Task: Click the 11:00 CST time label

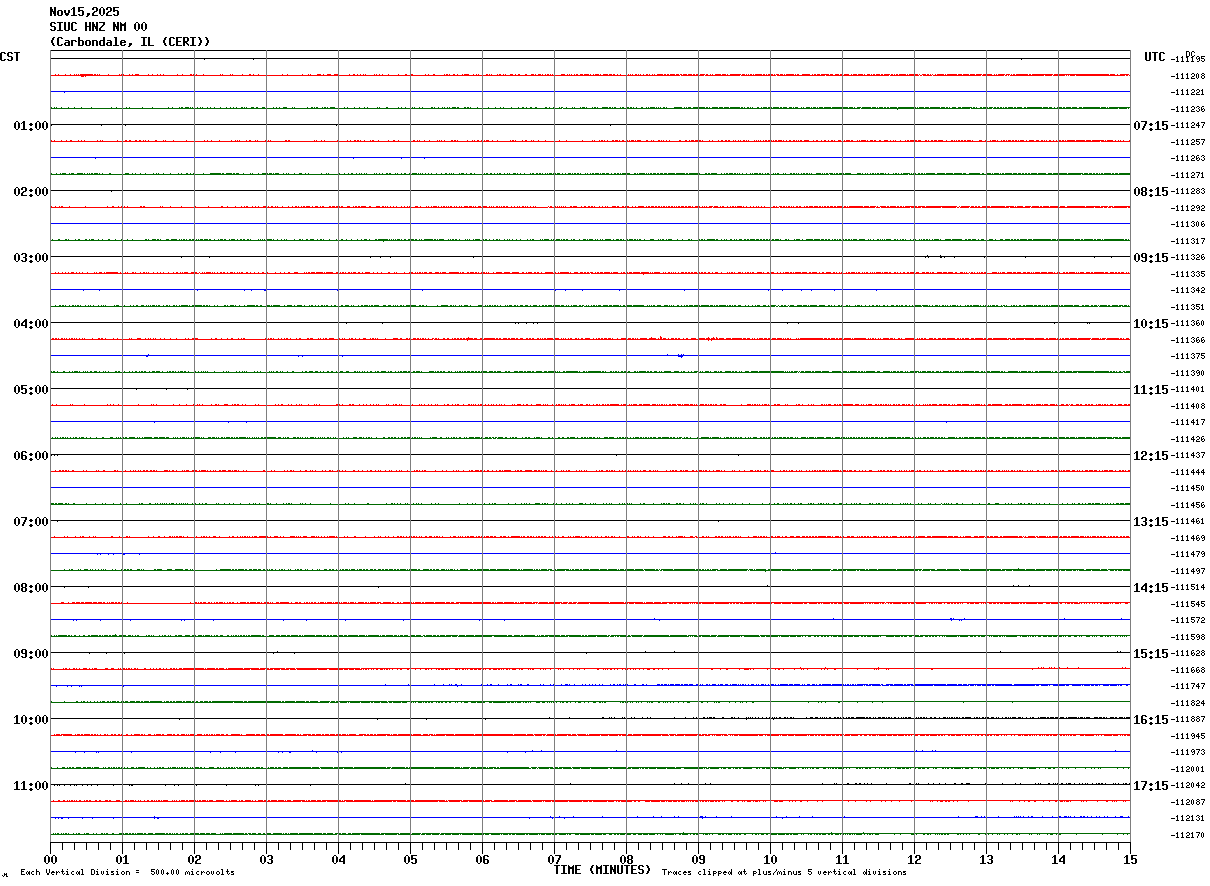Action: tap(31, 786)
